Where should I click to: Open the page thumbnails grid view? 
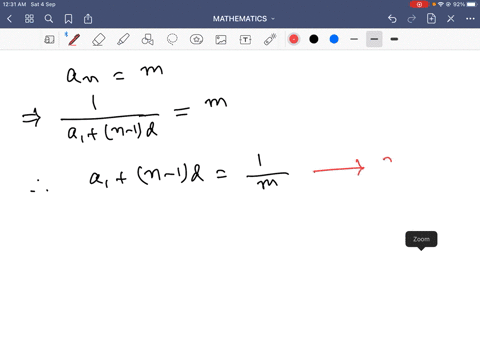[x=29, y=19]
